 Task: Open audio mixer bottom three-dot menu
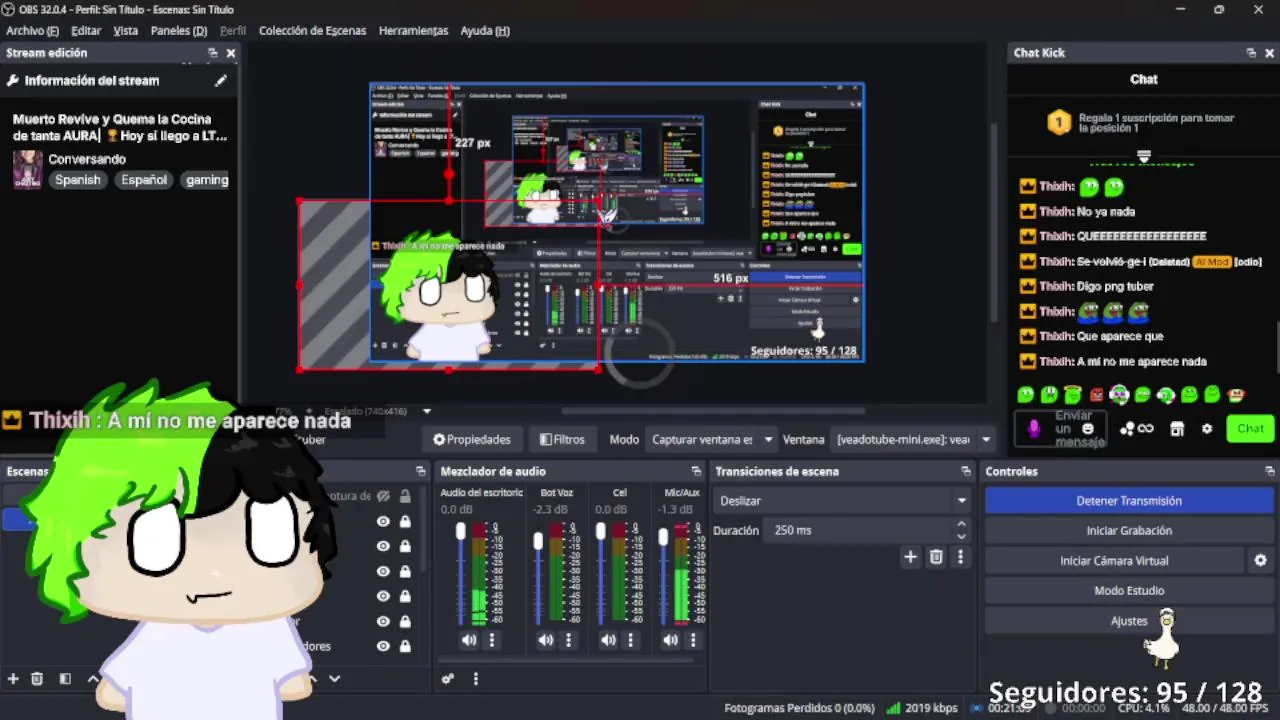(475, 678)
